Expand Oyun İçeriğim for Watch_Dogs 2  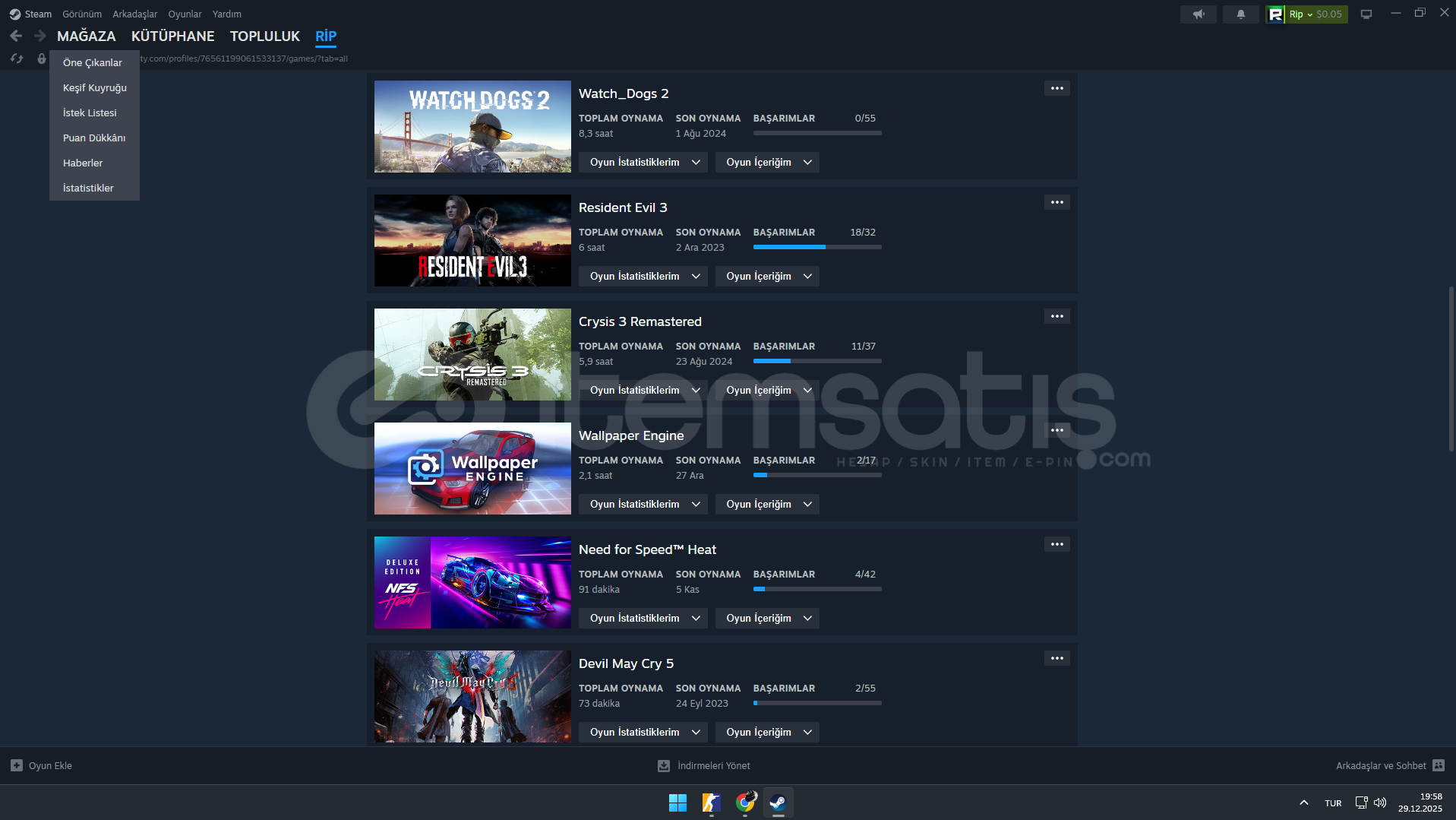click(767, 162)
